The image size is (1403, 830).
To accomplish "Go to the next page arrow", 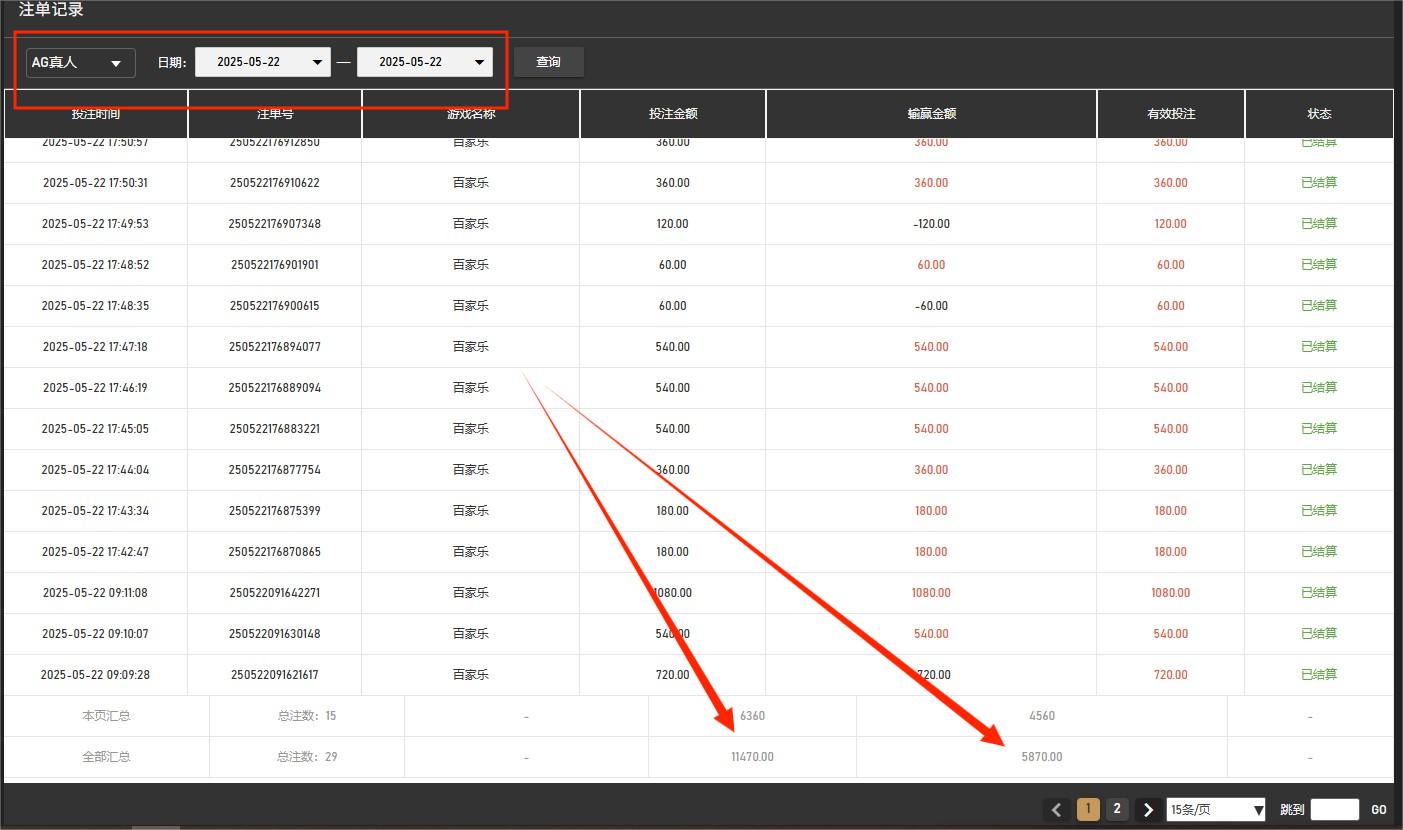I will 1148,810.
